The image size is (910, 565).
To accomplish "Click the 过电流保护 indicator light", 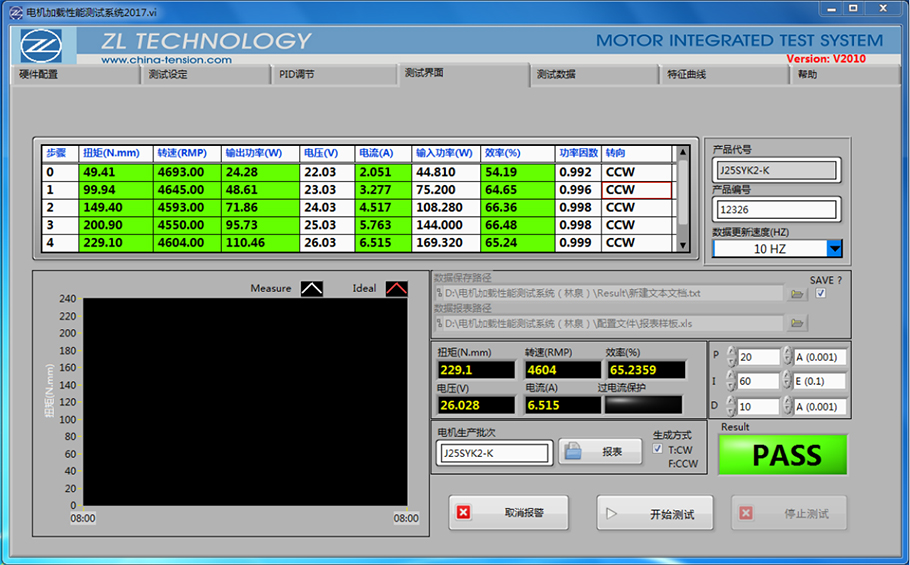I will click(x=643, y=405).
